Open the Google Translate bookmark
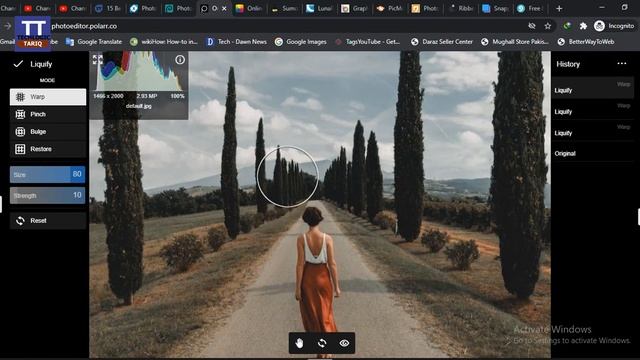 [x=94, y=42]
